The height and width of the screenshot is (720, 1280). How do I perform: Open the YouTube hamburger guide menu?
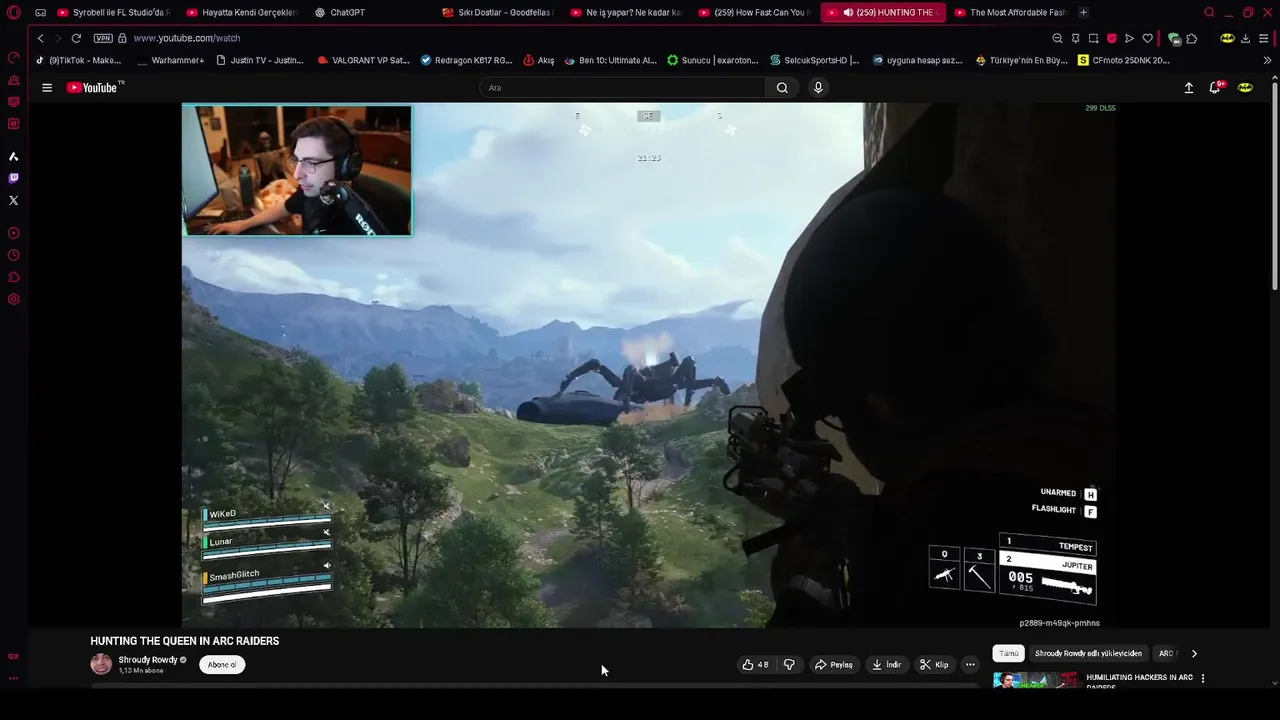[47, 88]
